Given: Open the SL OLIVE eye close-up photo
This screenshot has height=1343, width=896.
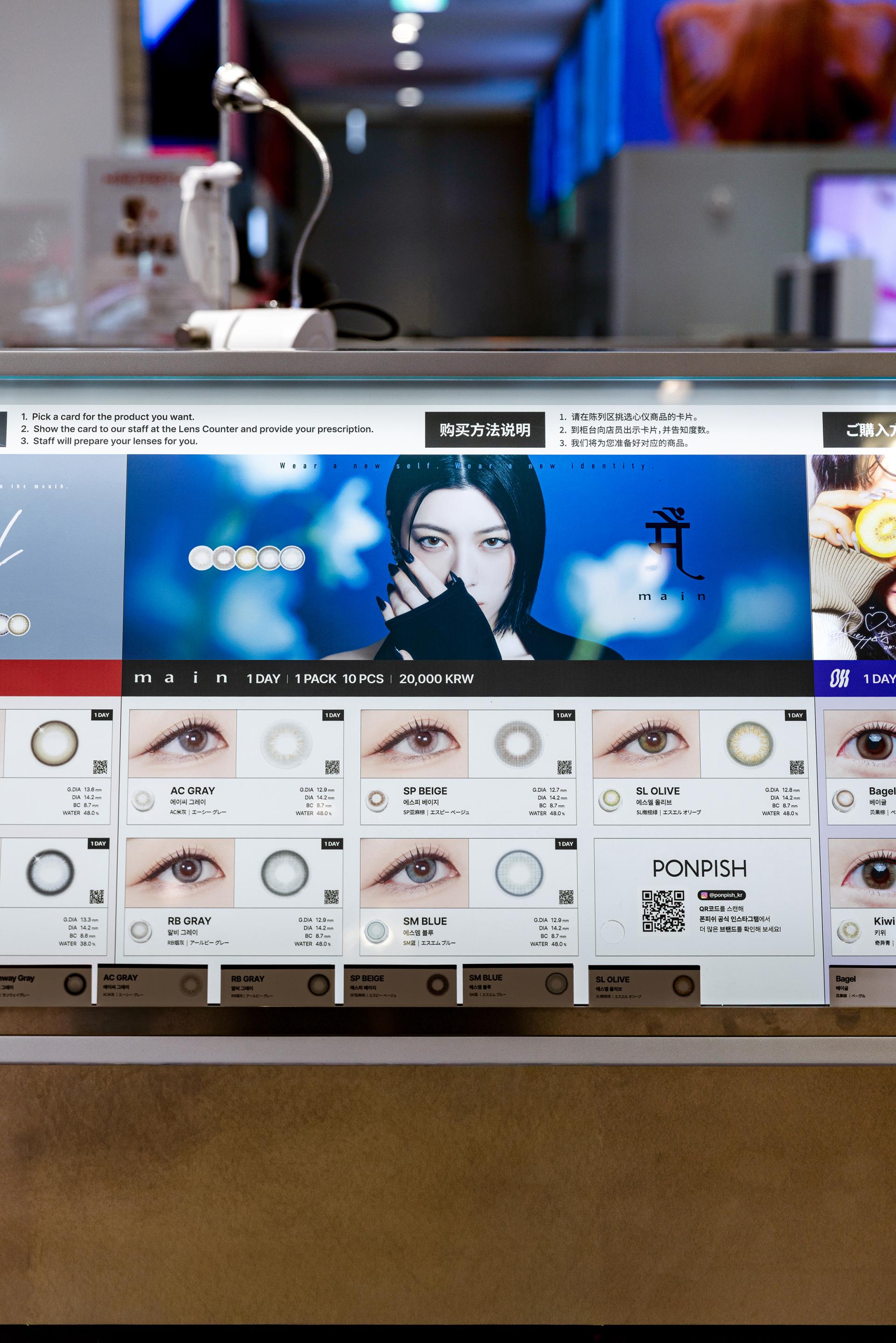Looking at the screenshot, I should point(646,744).
